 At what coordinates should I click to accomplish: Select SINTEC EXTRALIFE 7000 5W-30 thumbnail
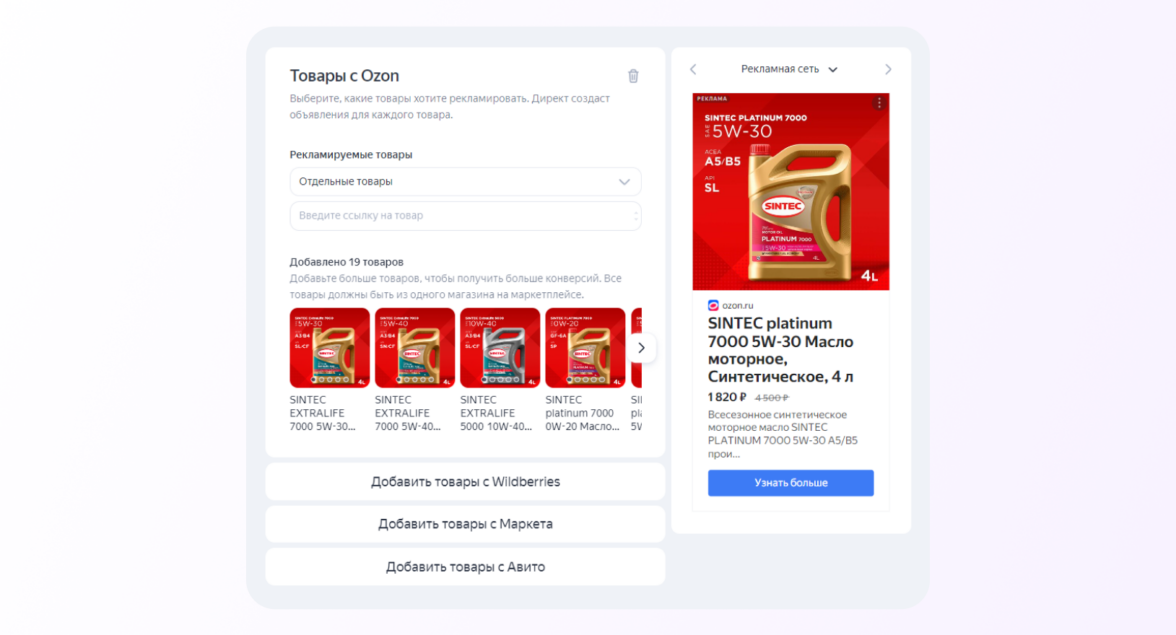click(329, 347)
